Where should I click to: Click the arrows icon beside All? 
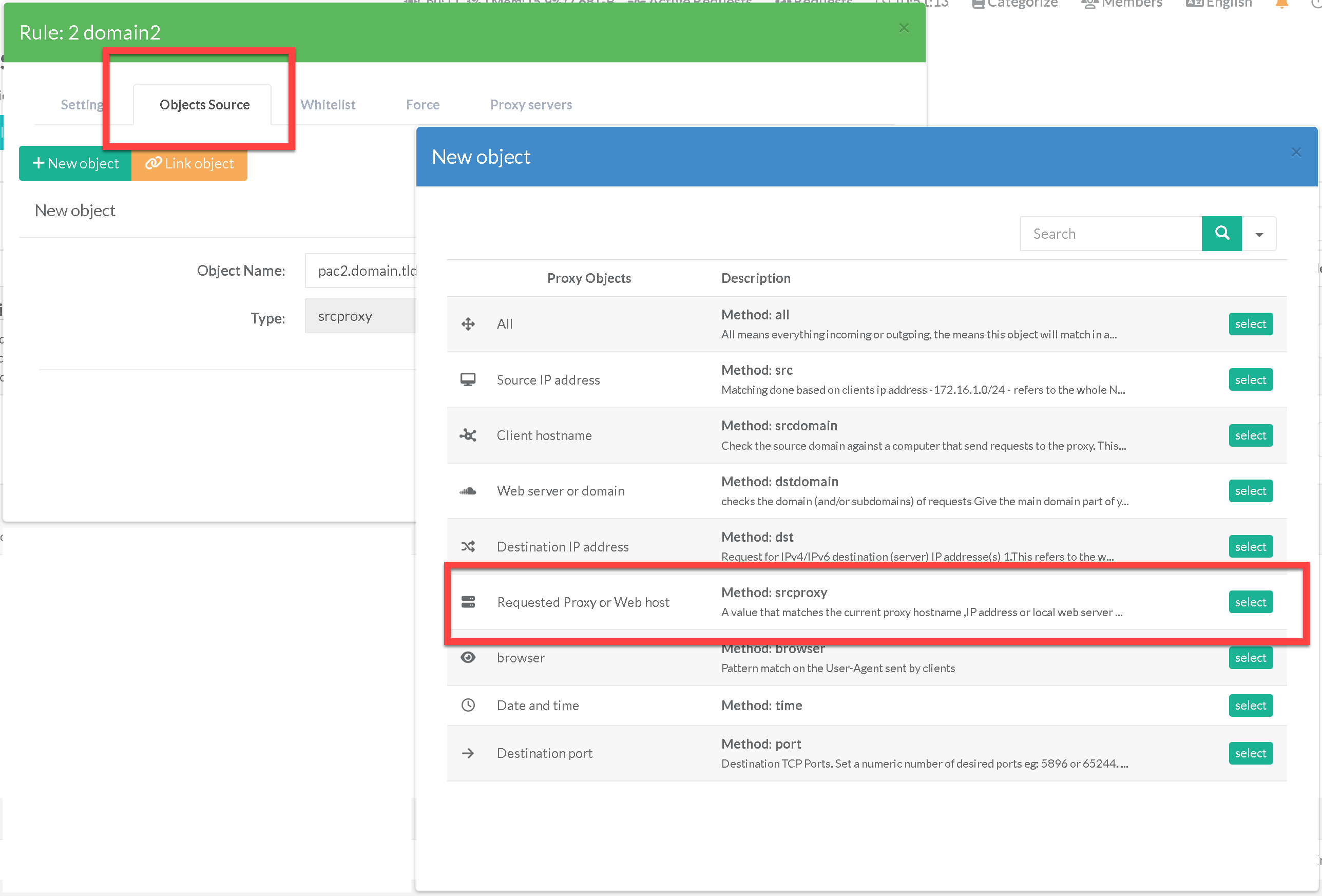coord(468,323)
